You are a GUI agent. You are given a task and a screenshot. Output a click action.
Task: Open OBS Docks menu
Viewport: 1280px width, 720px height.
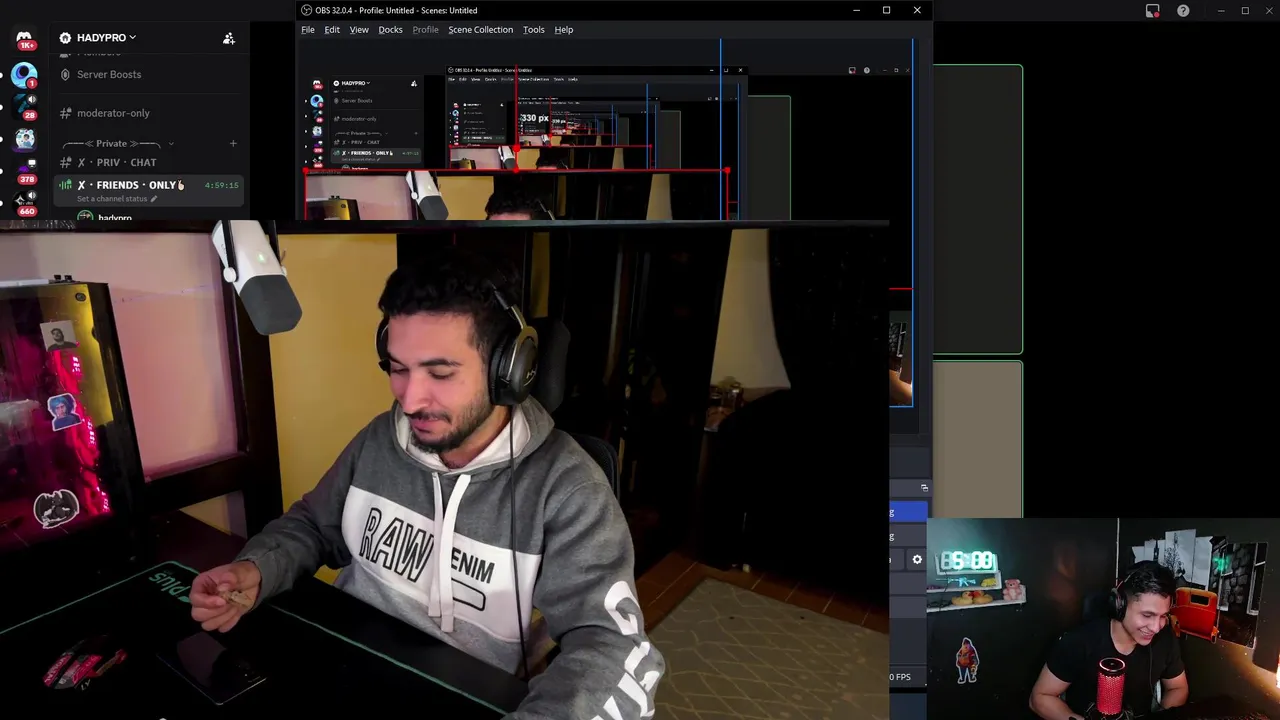pyautogui.click(x=390, y=30)
